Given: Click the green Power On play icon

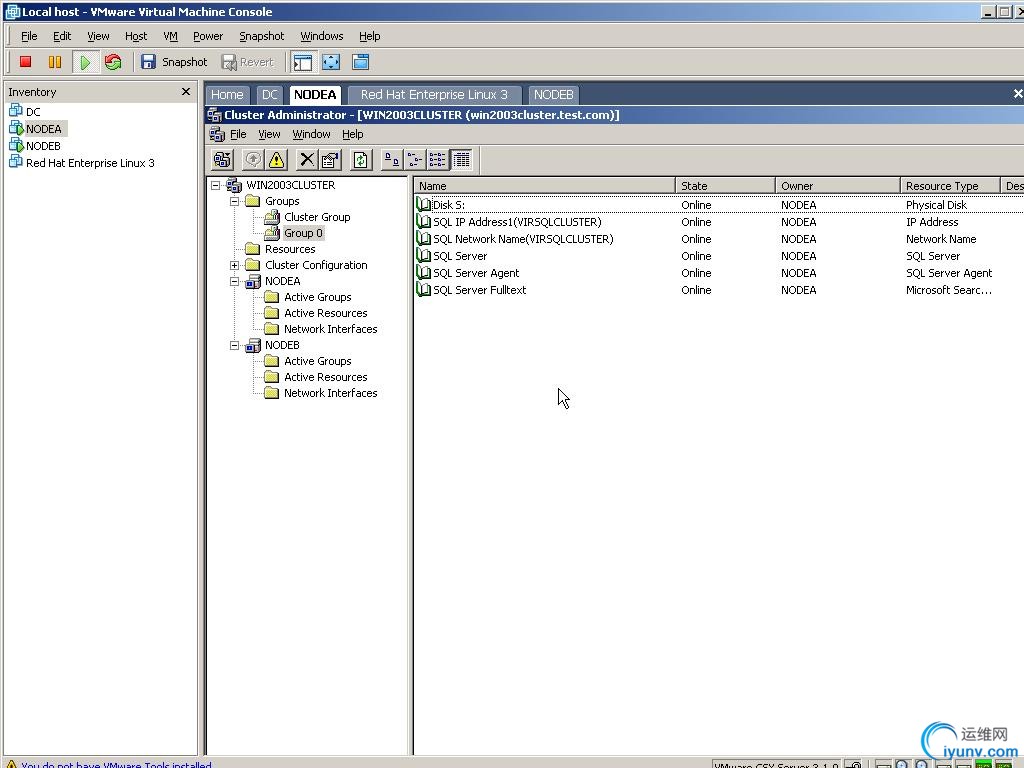Looking at the screenshot, I should coord(85,62).
